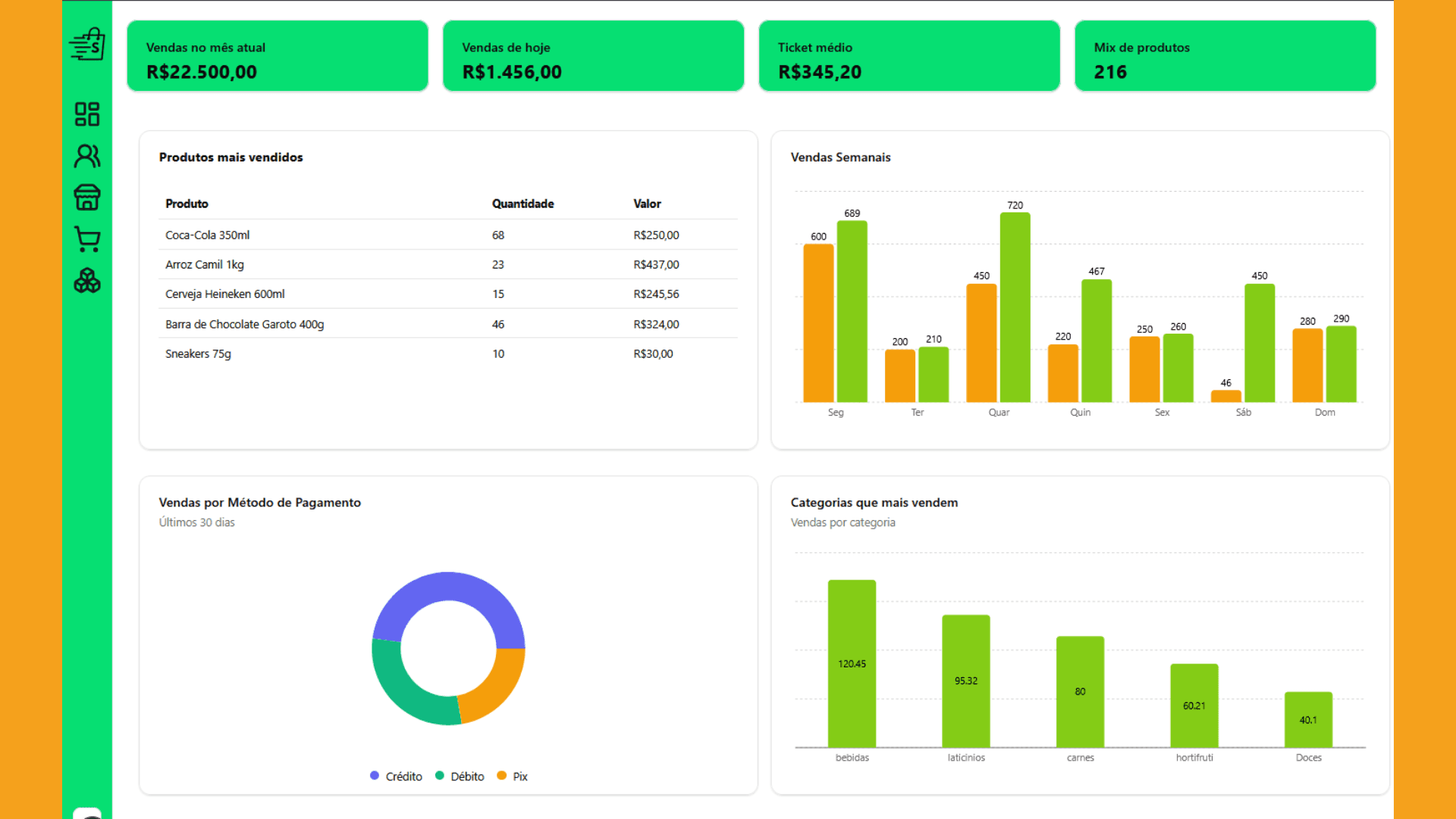Open the dashboard grid icon in sidebar
Image resolution: width=1456 pixels, height=819 pixels.
tap(87, 115)
